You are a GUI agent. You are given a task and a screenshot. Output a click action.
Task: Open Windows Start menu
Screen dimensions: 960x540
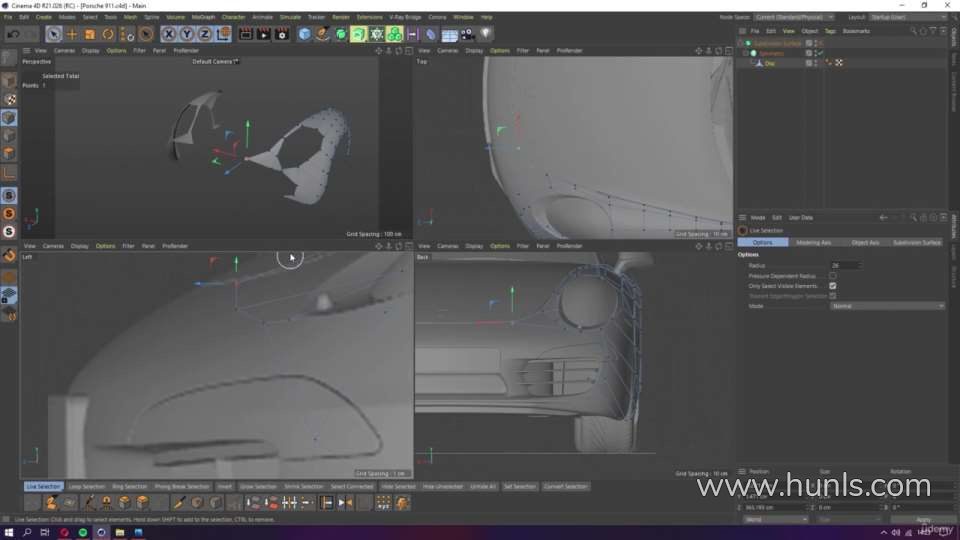[x=9, y=533]
